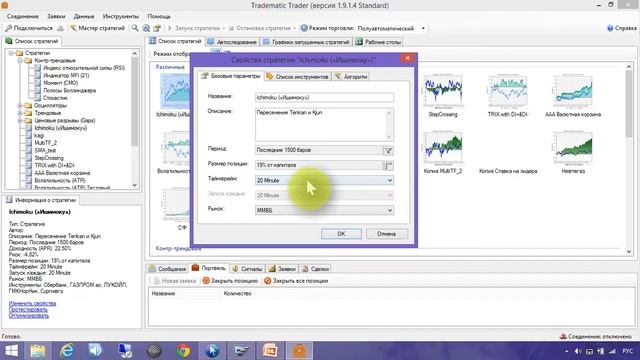This screenshot has height=360, width=640.
Task: Click the filter icon beside Период field
Action: (389, 151)
